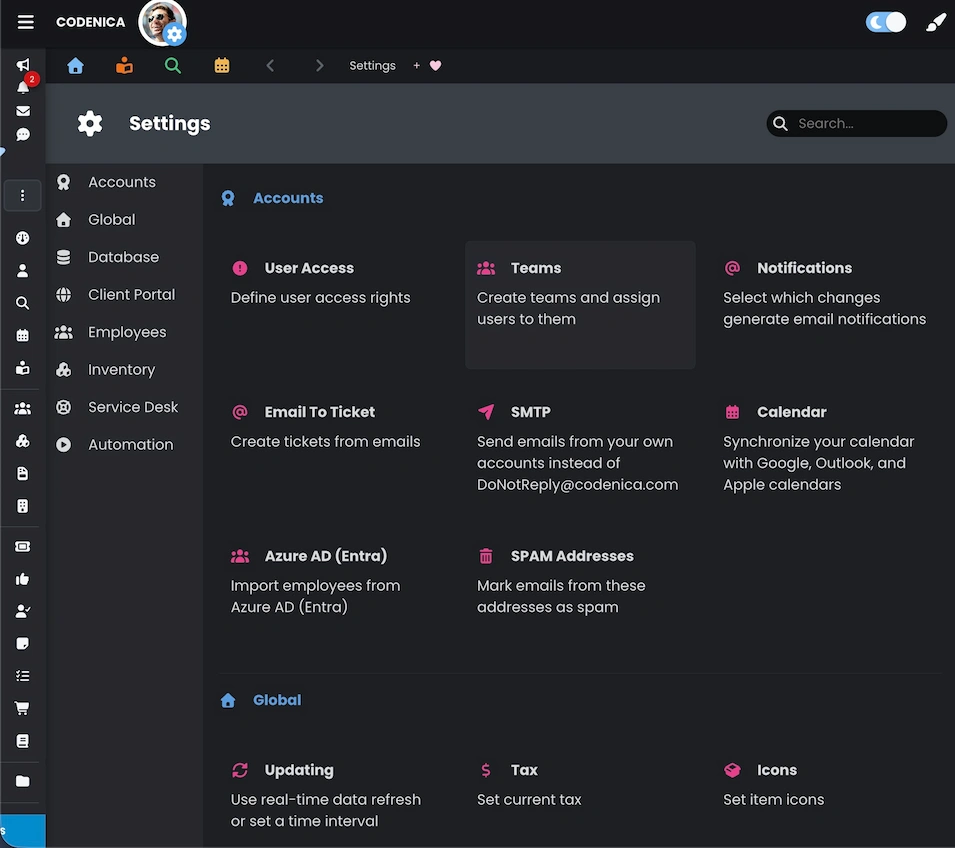
Task: Open the chat bubble icon in sidebar
Action: click(x=22, y=135)
